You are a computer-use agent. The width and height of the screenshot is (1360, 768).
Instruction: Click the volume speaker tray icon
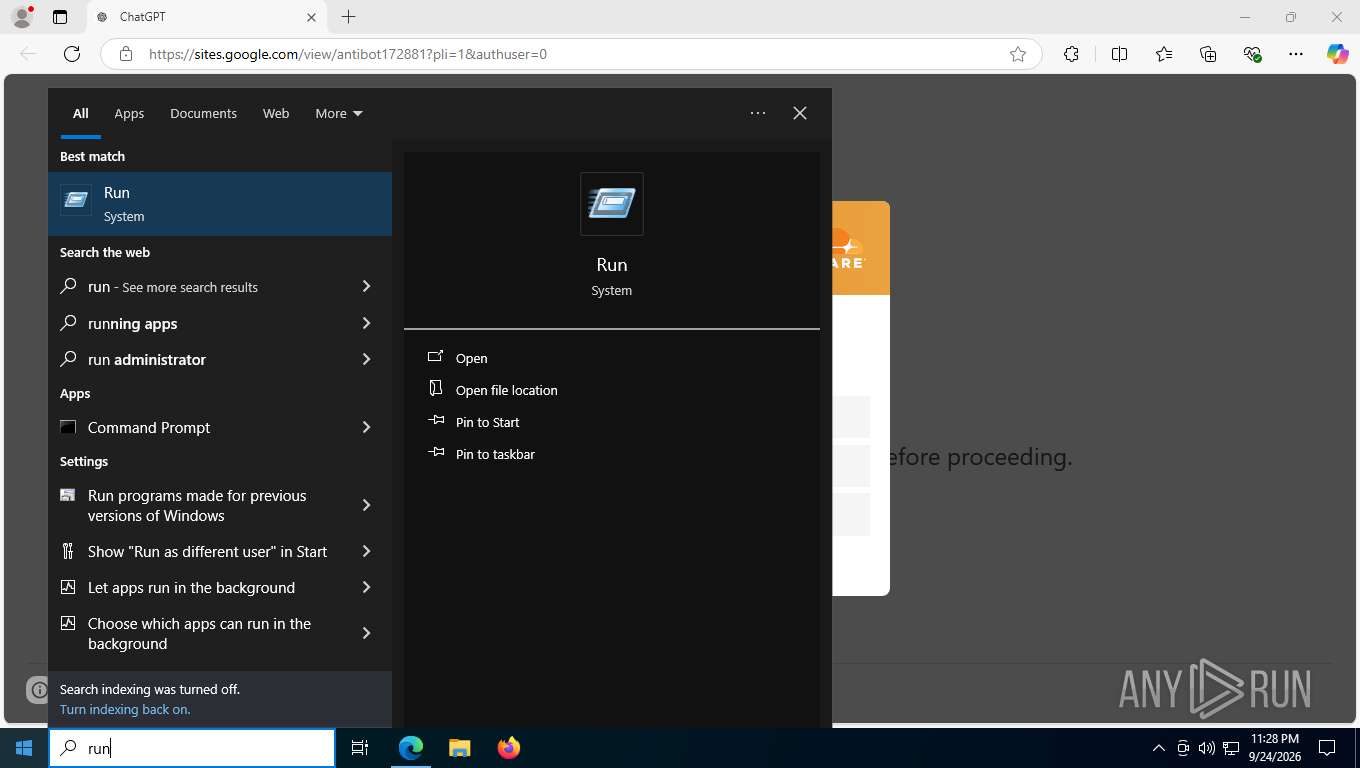[x=1206, y=748]
